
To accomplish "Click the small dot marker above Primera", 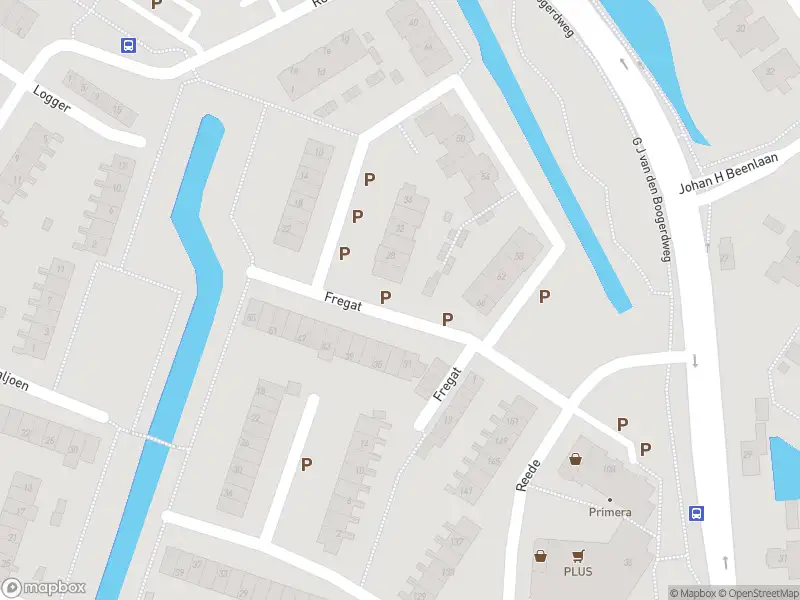I will [610, 500].
